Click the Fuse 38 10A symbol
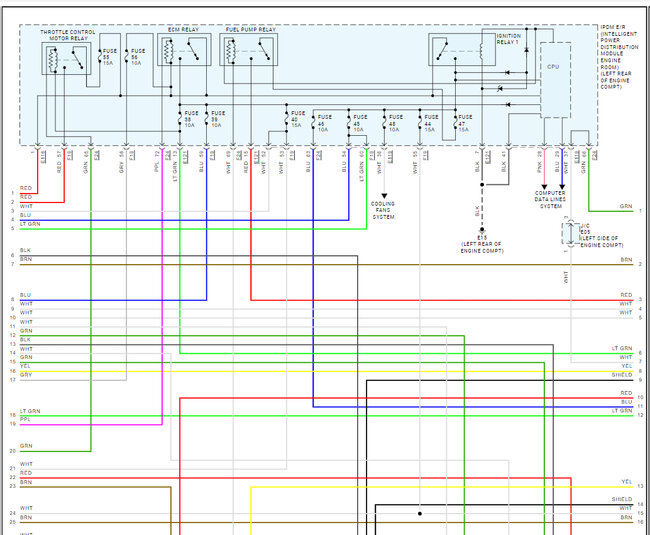This screenshot has height=535, width=650. tap(180, 119)
